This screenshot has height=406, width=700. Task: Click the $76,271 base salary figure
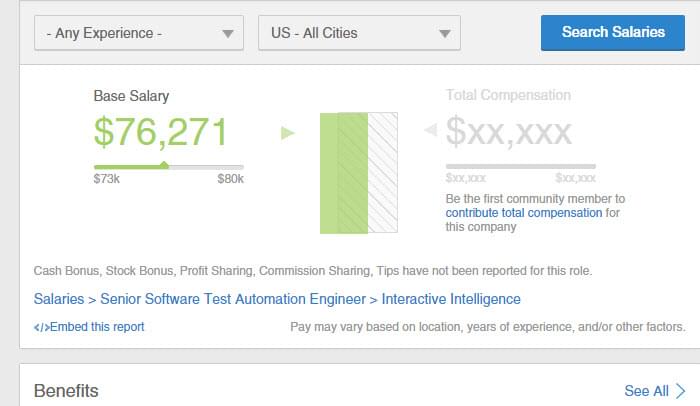pyautogui.click(x=161, y=132)
